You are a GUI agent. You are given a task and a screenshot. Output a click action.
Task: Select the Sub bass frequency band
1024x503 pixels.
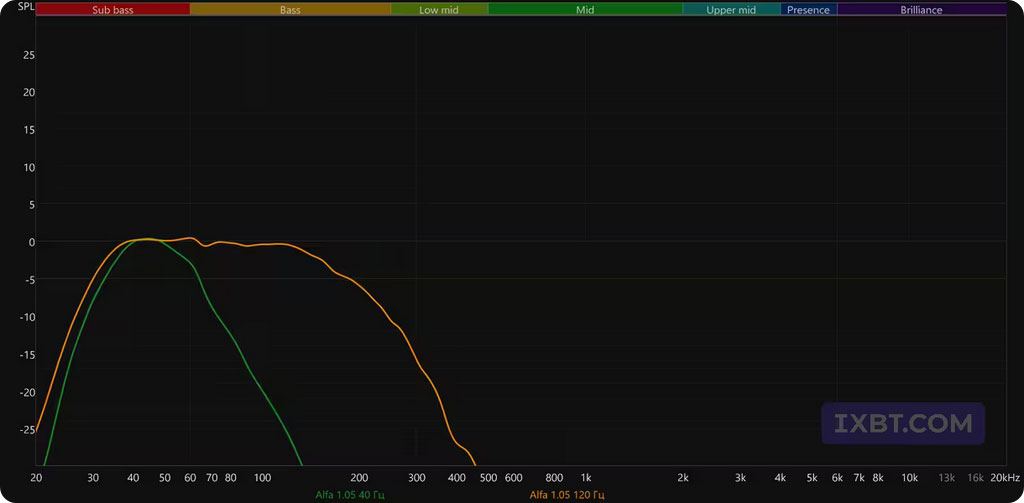(x=112, y=10)
